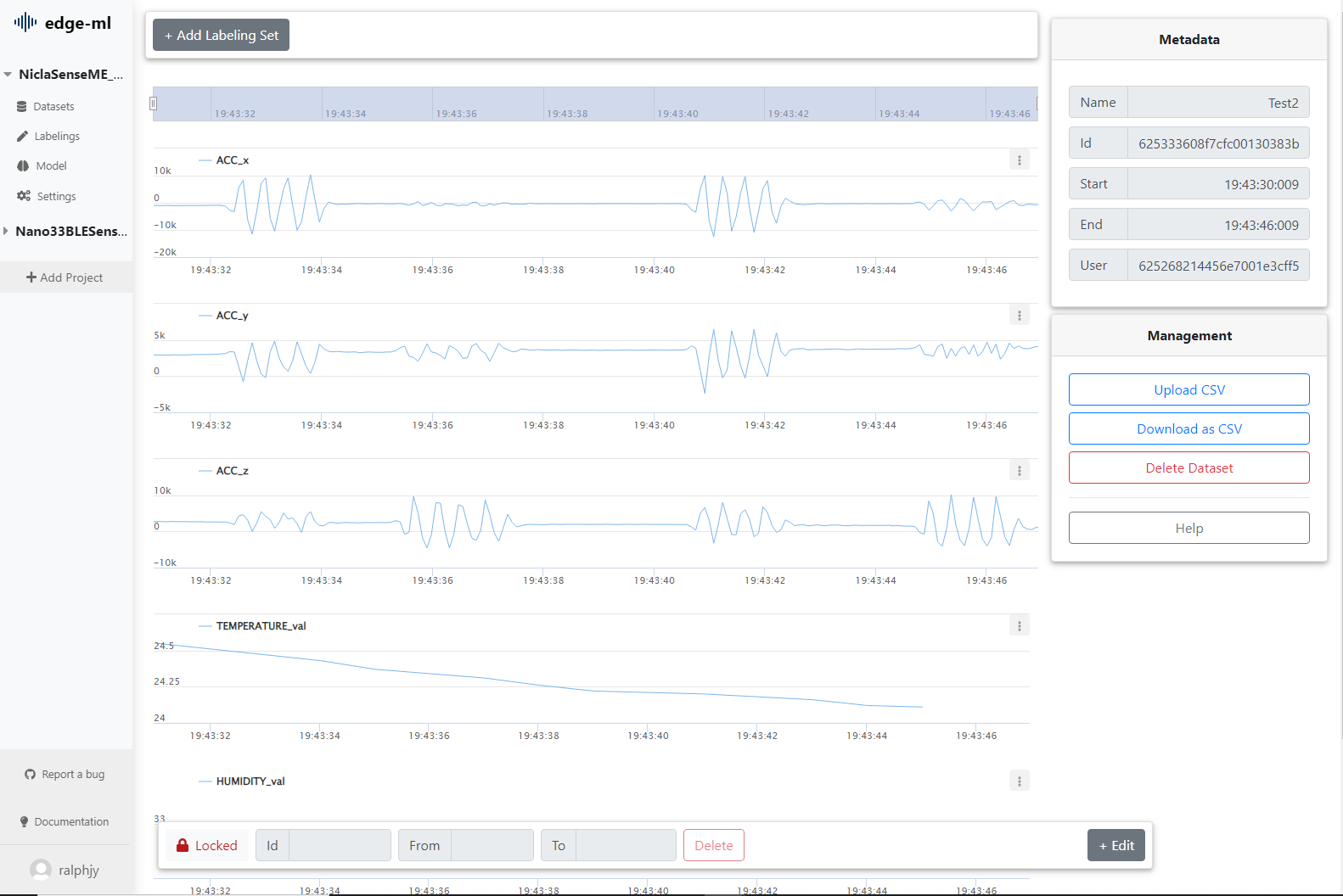Click the Download as CSV button

1188,428
